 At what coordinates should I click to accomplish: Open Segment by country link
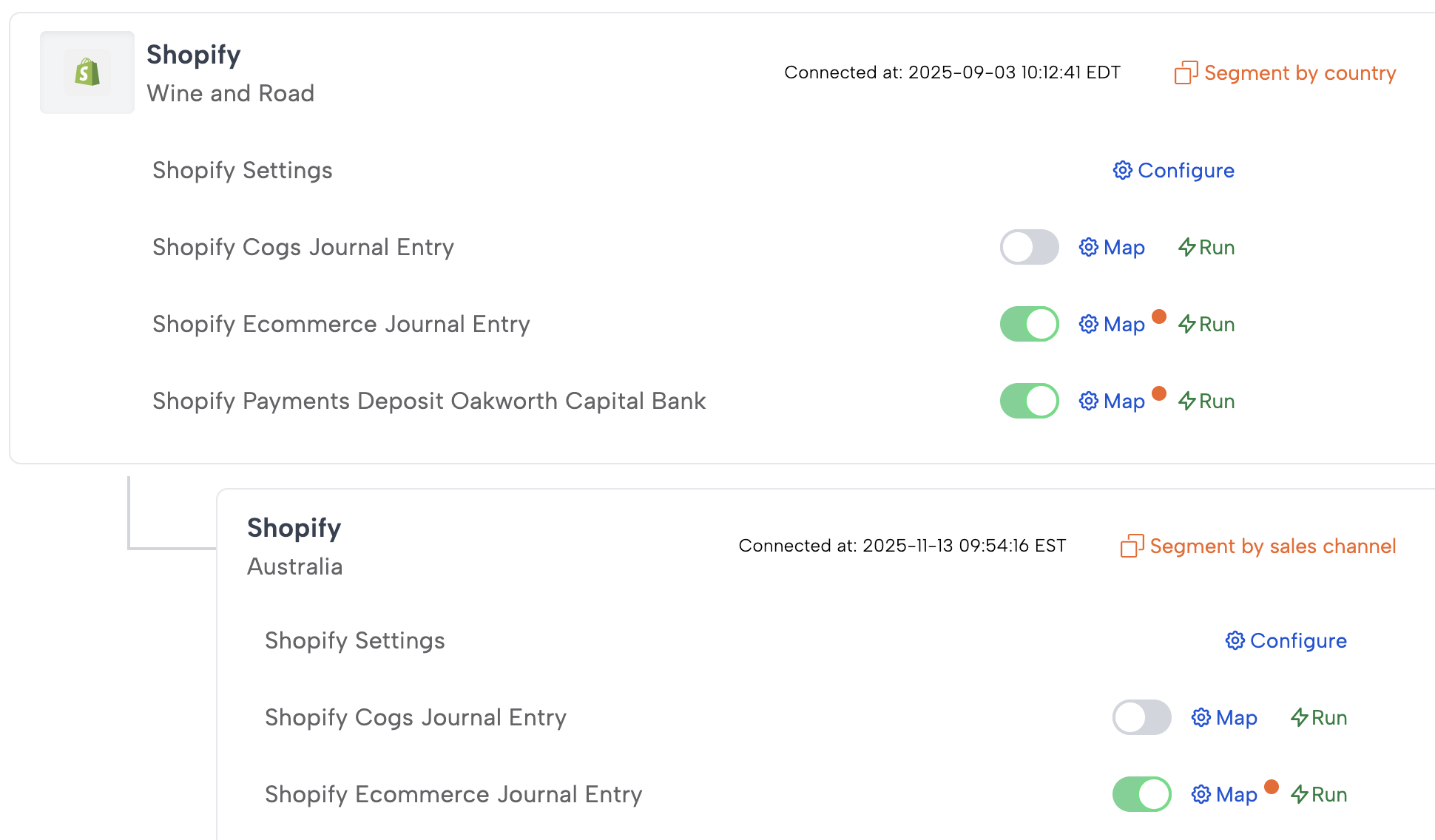click(x=1299, y=73)
